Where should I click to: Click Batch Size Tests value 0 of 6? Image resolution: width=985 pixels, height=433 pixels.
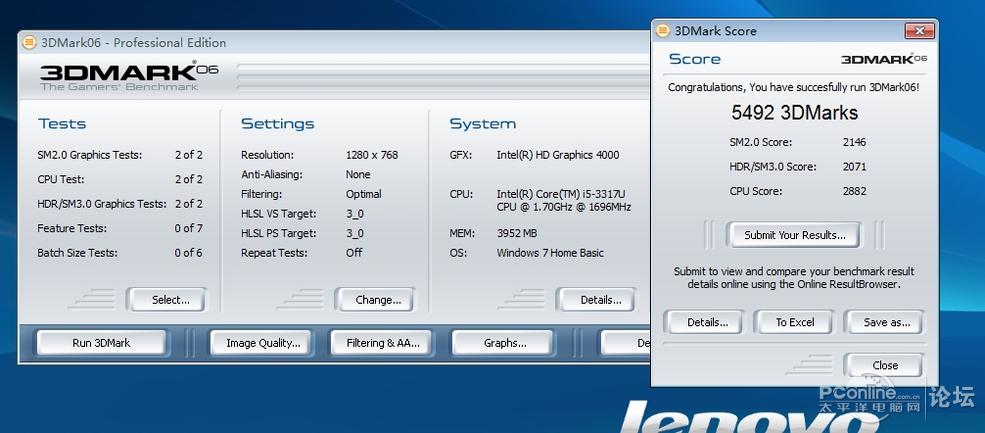(x=188, y=253)
